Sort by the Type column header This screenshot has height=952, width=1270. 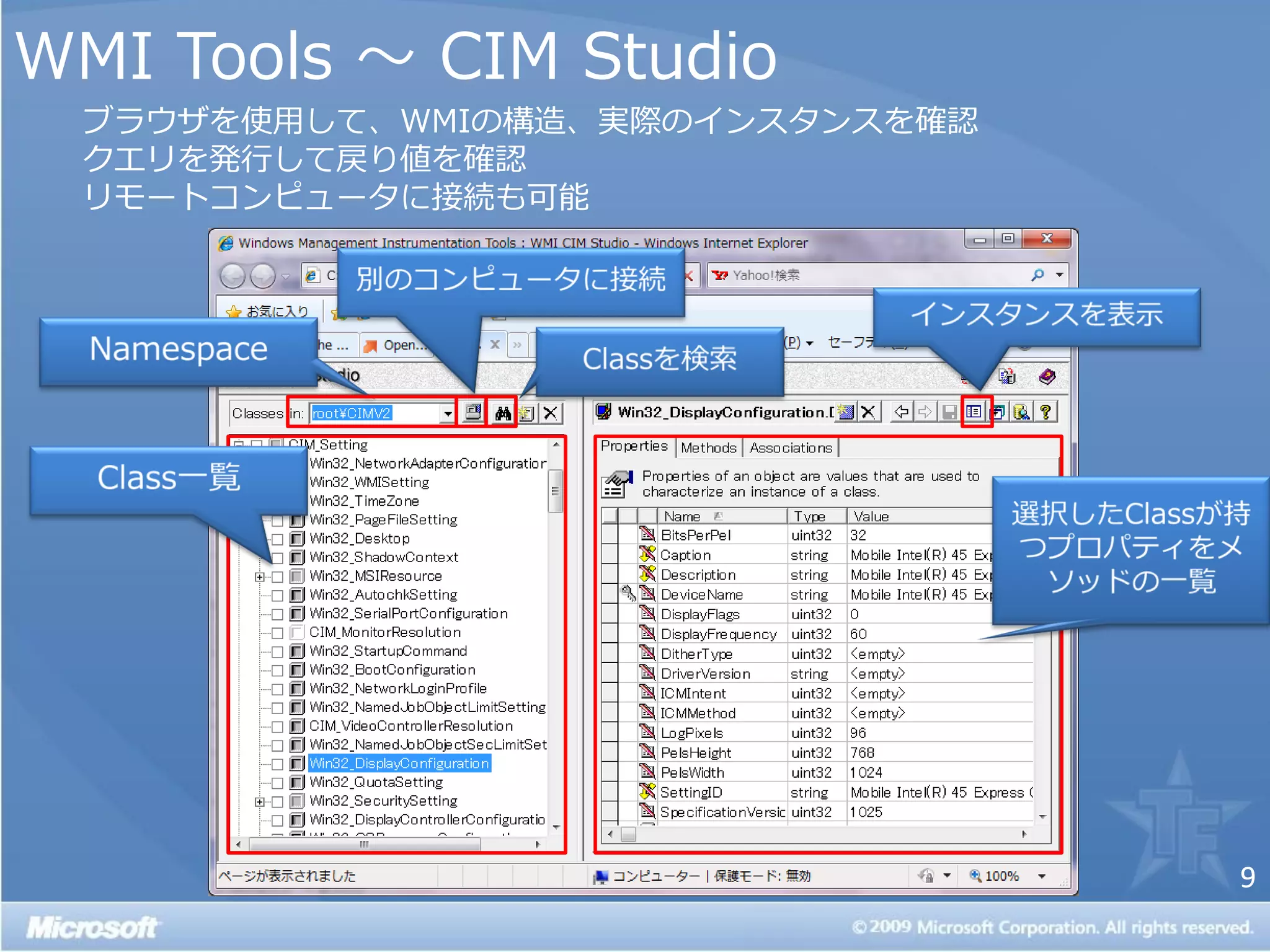pos(817,516)
